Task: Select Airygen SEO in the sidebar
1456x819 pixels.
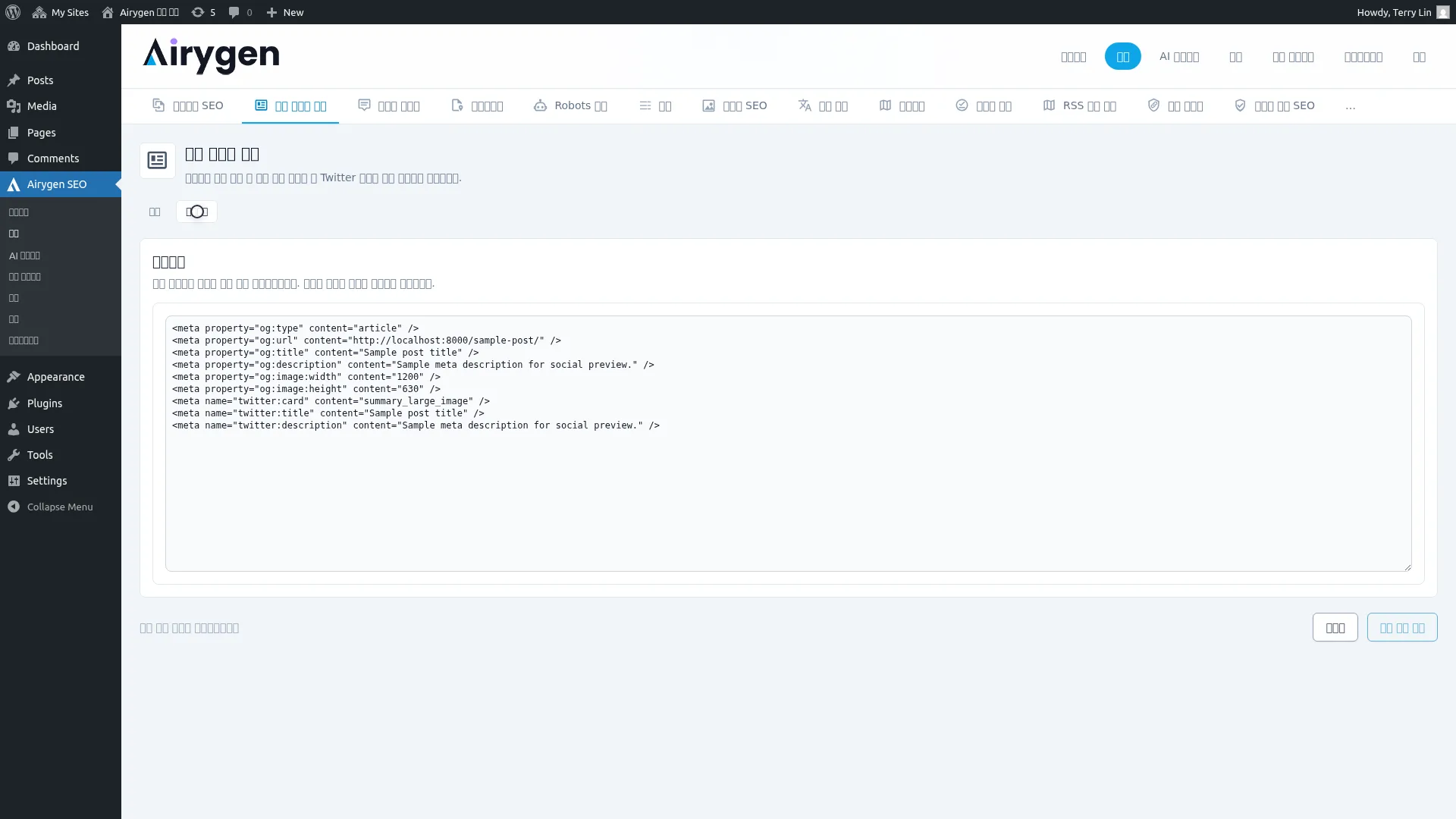Action: click(61, 184)
